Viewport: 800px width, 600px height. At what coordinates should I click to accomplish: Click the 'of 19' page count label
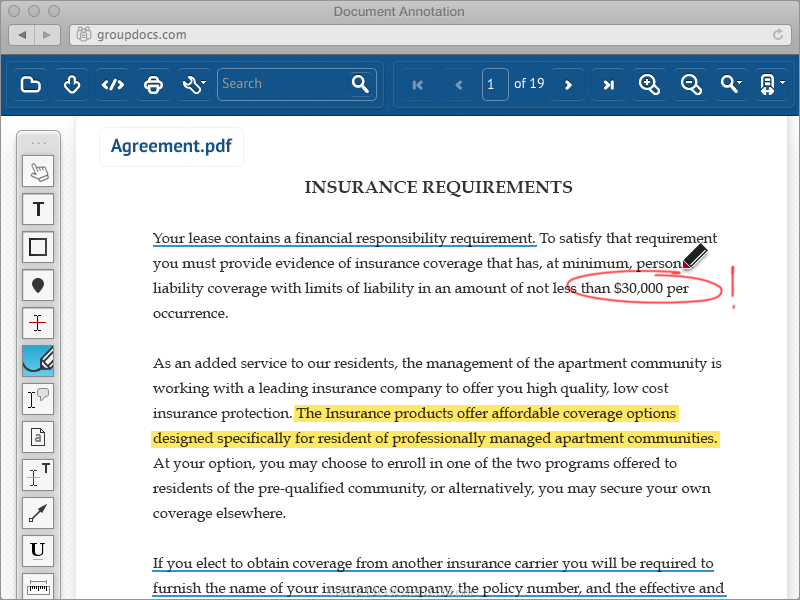[x=529, y=84]
